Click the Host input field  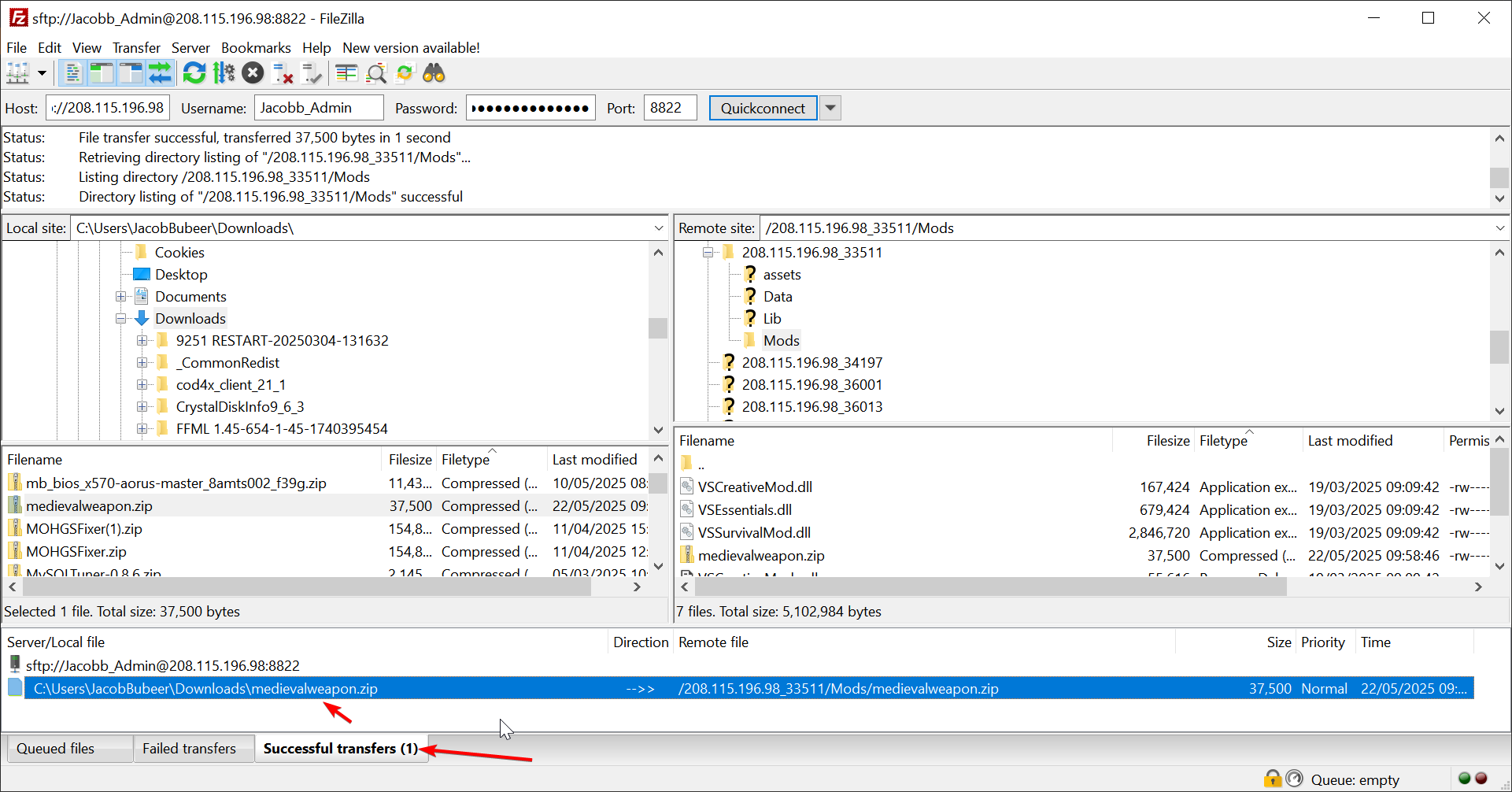click(107, 108)
